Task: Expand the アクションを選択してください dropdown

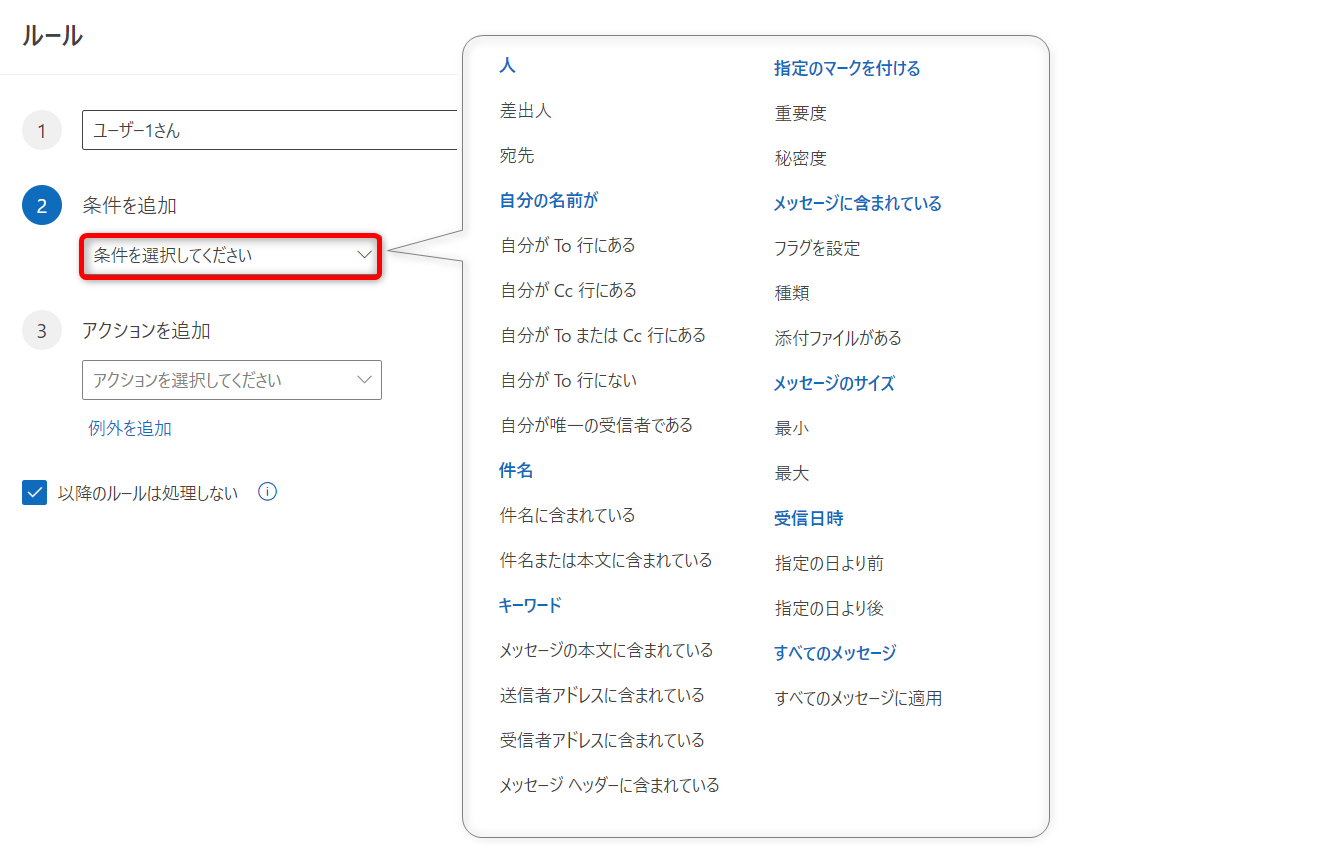Action: point(231,381)
